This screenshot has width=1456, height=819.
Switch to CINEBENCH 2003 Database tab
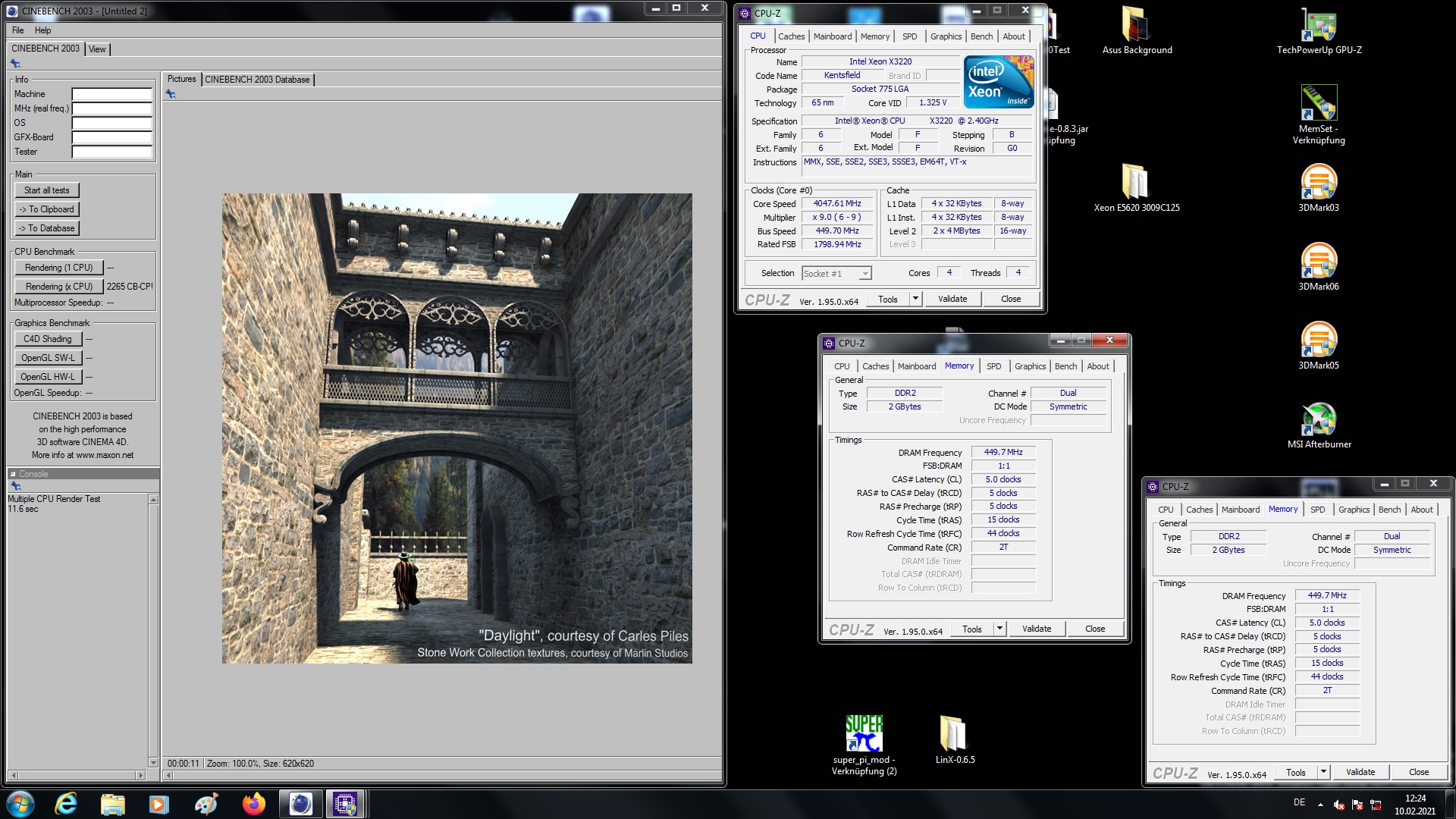(x=257, y=80)
